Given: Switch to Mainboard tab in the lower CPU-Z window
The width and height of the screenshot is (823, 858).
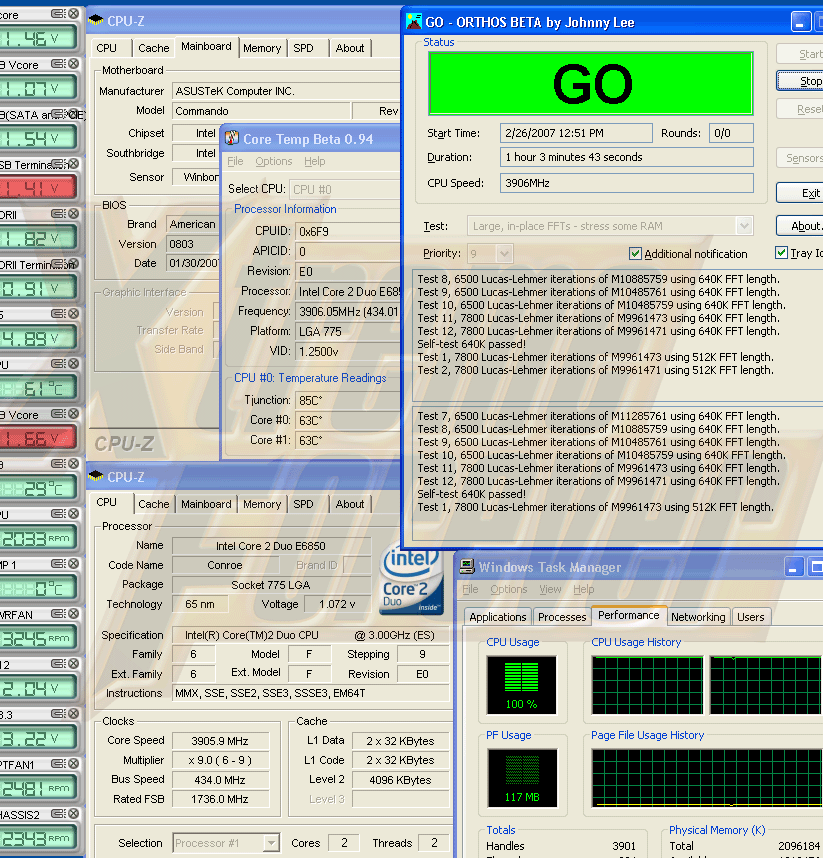Looking at the screenshot, I should (x=206, y=504).
